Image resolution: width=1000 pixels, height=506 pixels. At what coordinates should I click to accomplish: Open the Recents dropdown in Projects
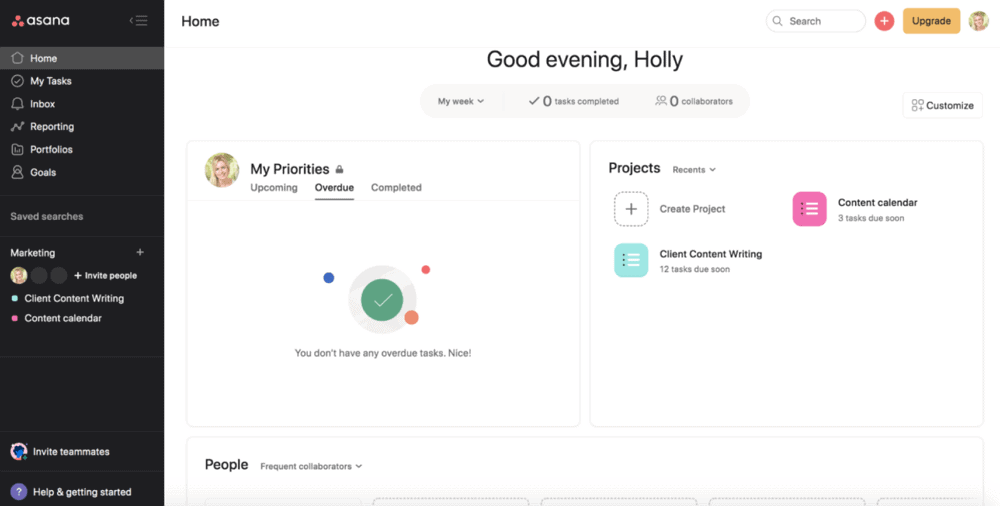(x=694, y=170)
